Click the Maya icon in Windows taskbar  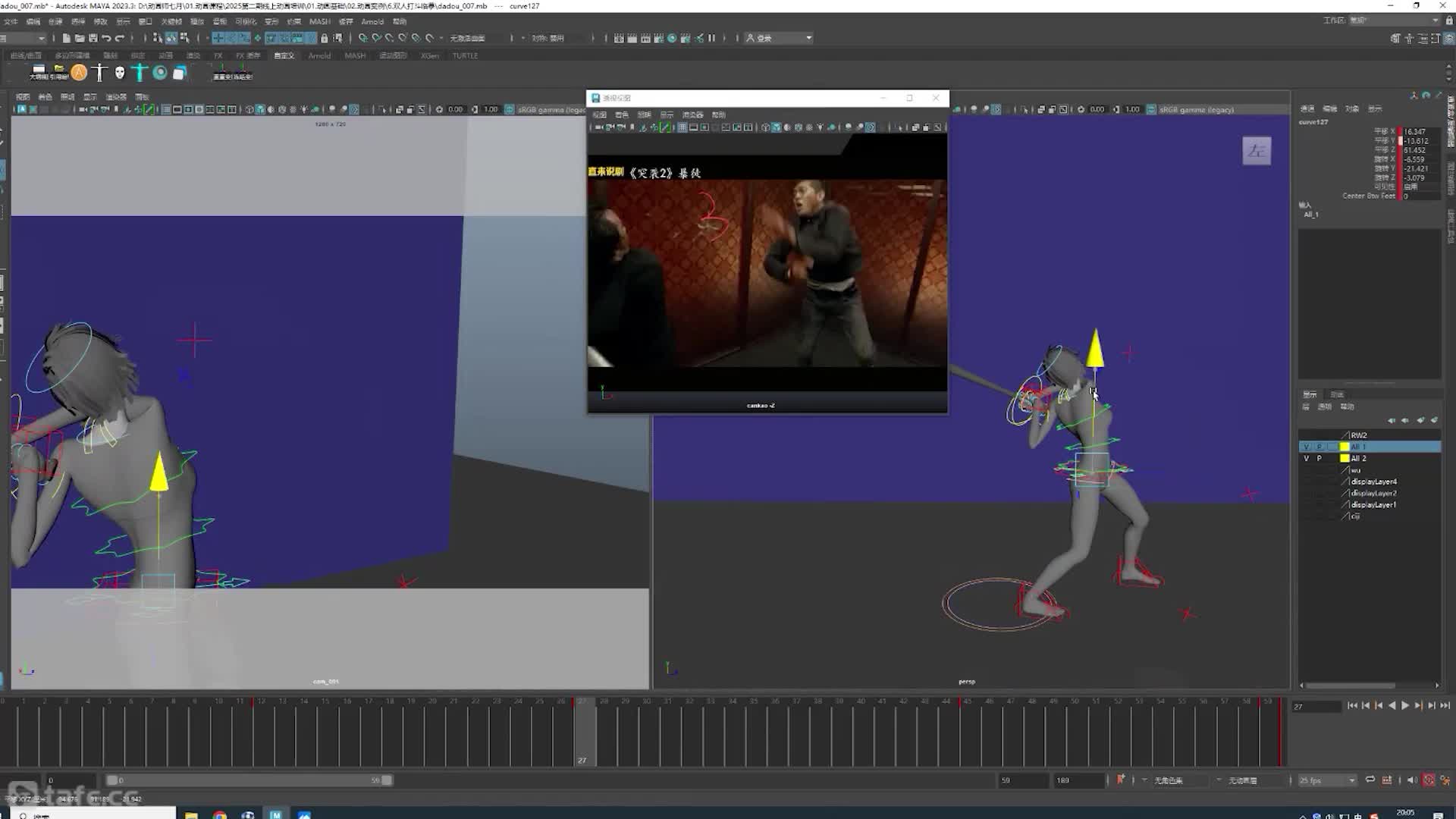point(275,814)
